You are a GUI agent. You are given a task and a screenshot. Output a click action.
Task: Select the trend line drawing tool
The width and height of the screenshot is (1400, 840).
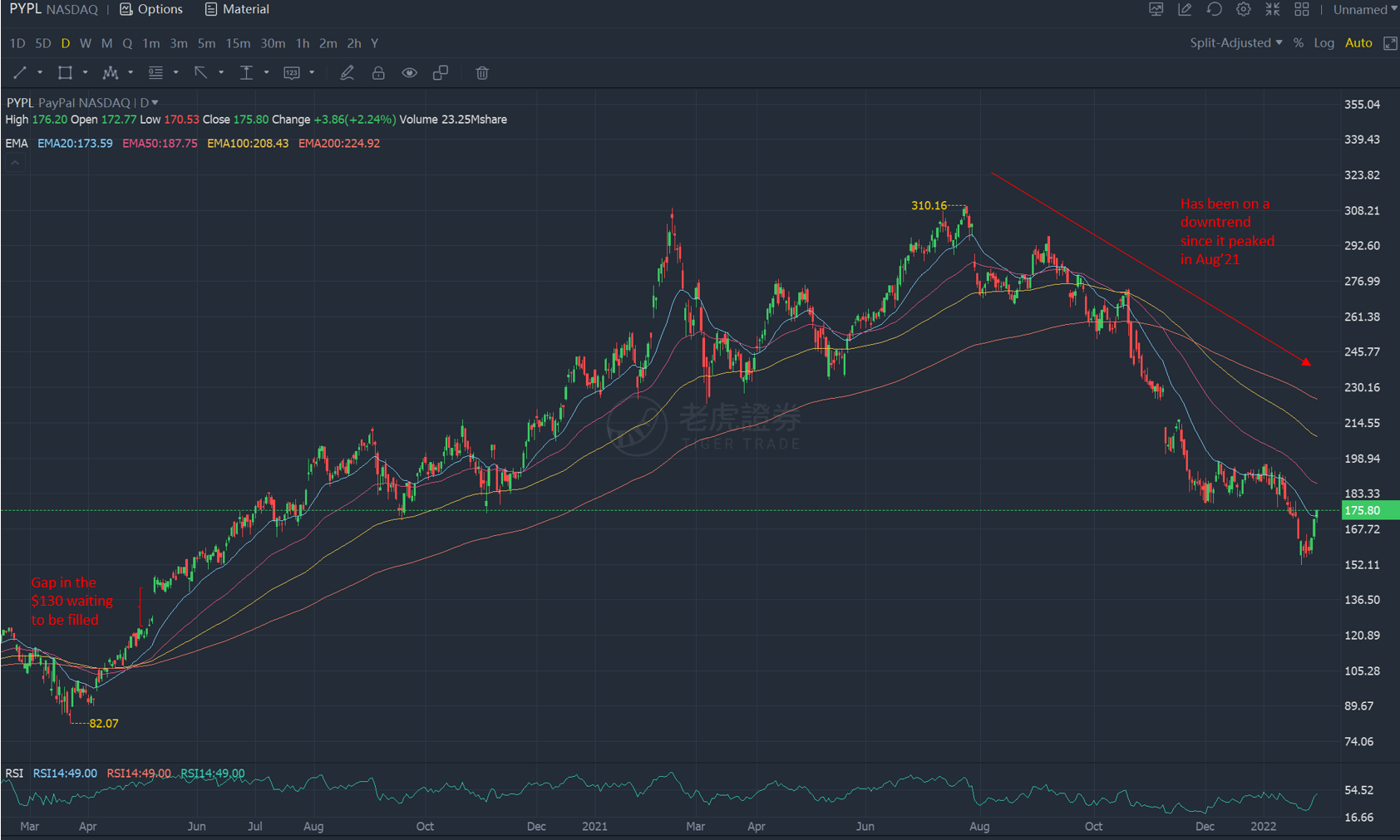click(x=20, y=73)
